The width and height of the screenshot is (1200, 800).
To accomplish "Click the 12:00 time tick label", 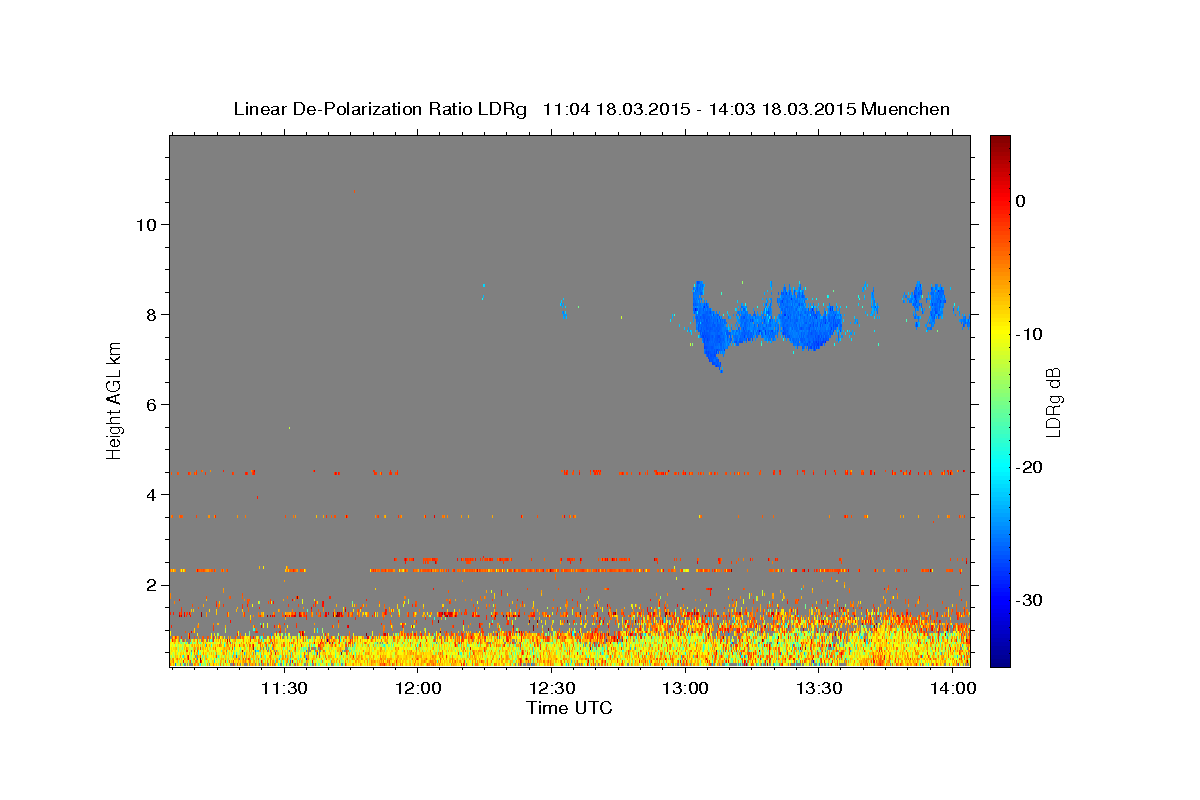I will [x=418, y=688].
